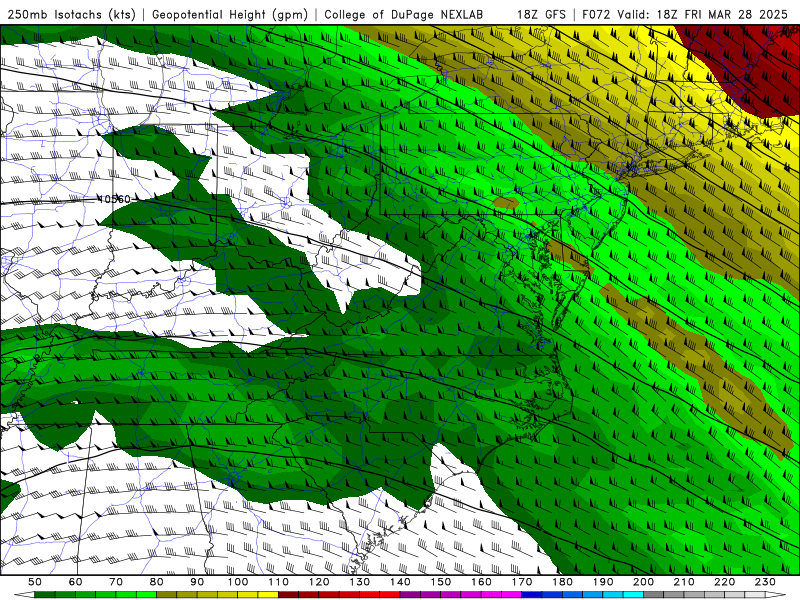Screen dimensions: 800x600
Task: Click the '110' color scale label
Action: point(279,582)
